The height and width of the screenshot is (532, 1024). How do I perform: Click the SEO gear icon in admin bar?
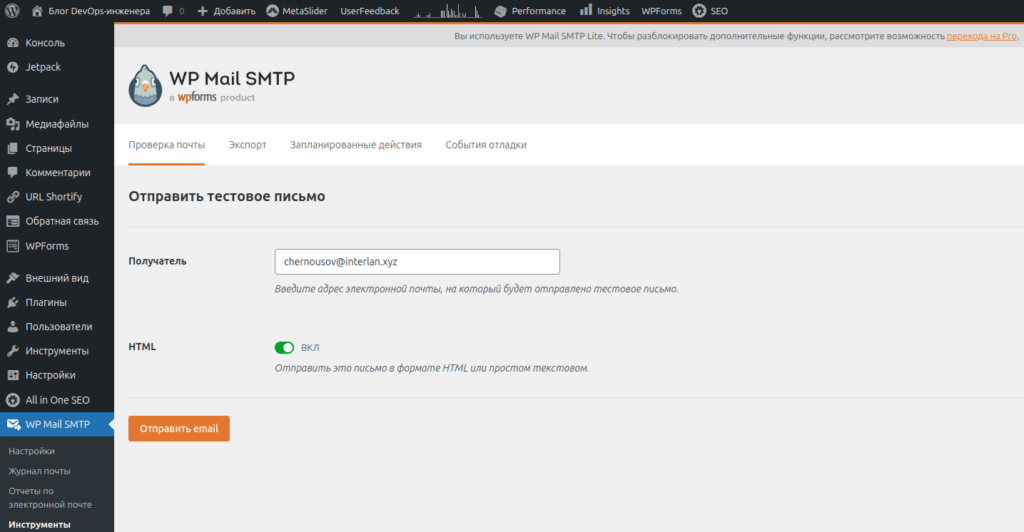pos(699,11)
